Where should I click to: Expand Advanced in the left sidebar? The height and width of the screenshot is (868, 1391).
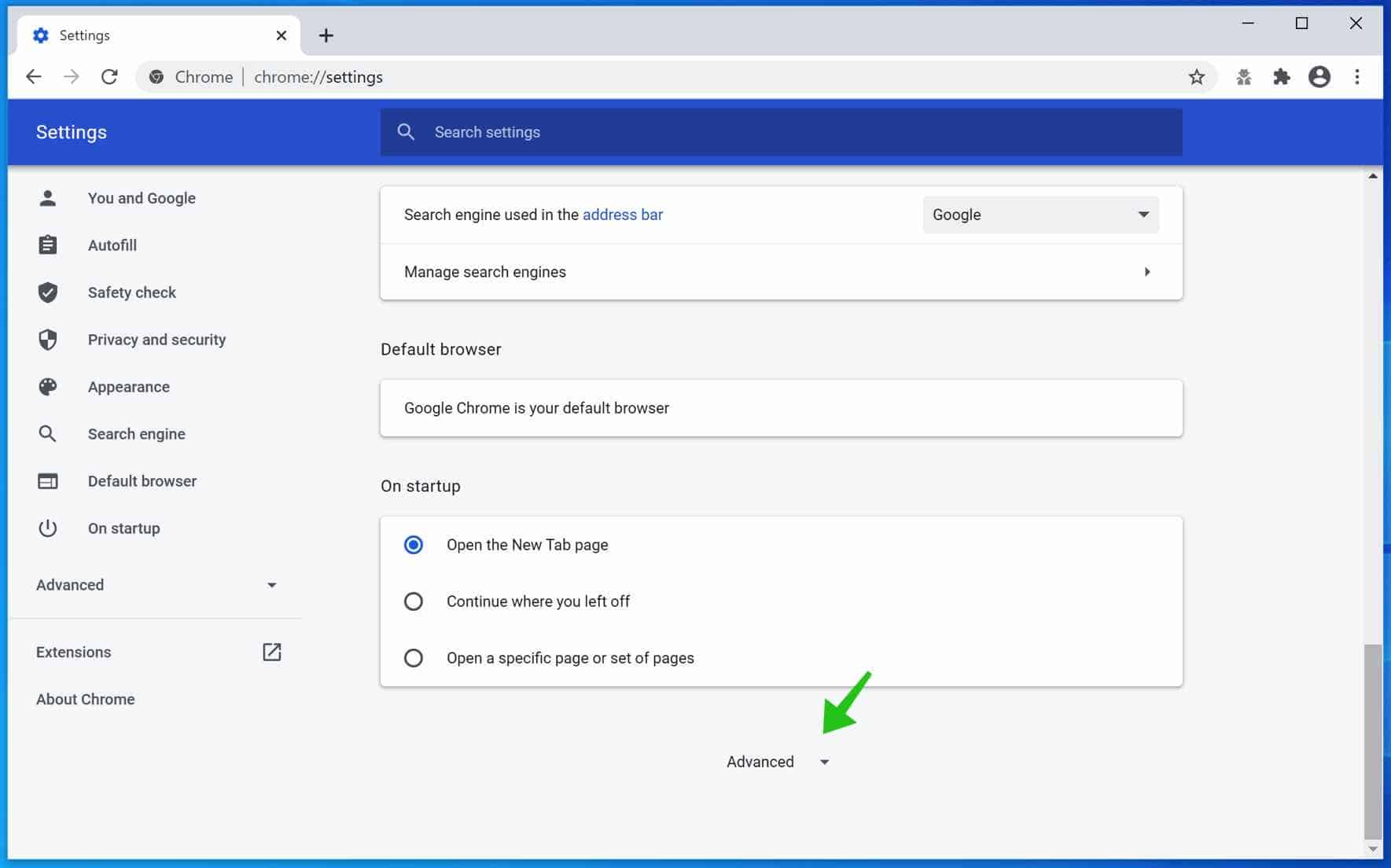[156, 585]
